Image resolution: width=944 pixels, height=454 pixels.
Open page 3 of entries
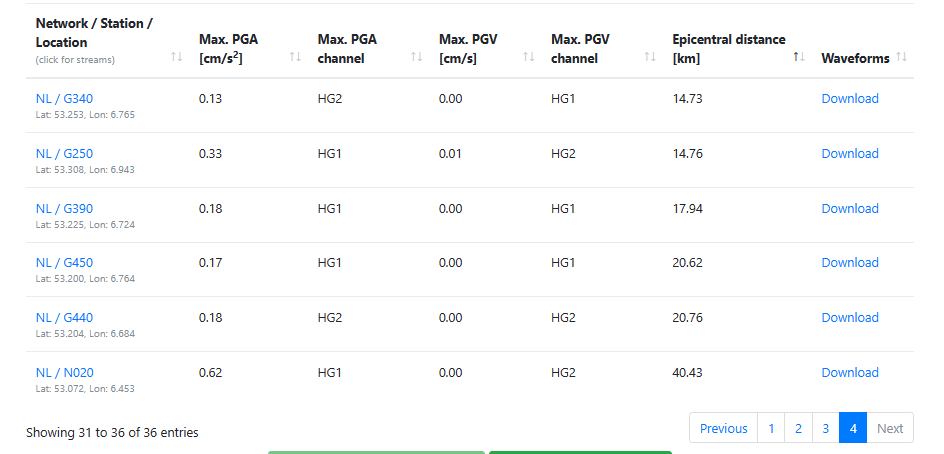(825, 428)
